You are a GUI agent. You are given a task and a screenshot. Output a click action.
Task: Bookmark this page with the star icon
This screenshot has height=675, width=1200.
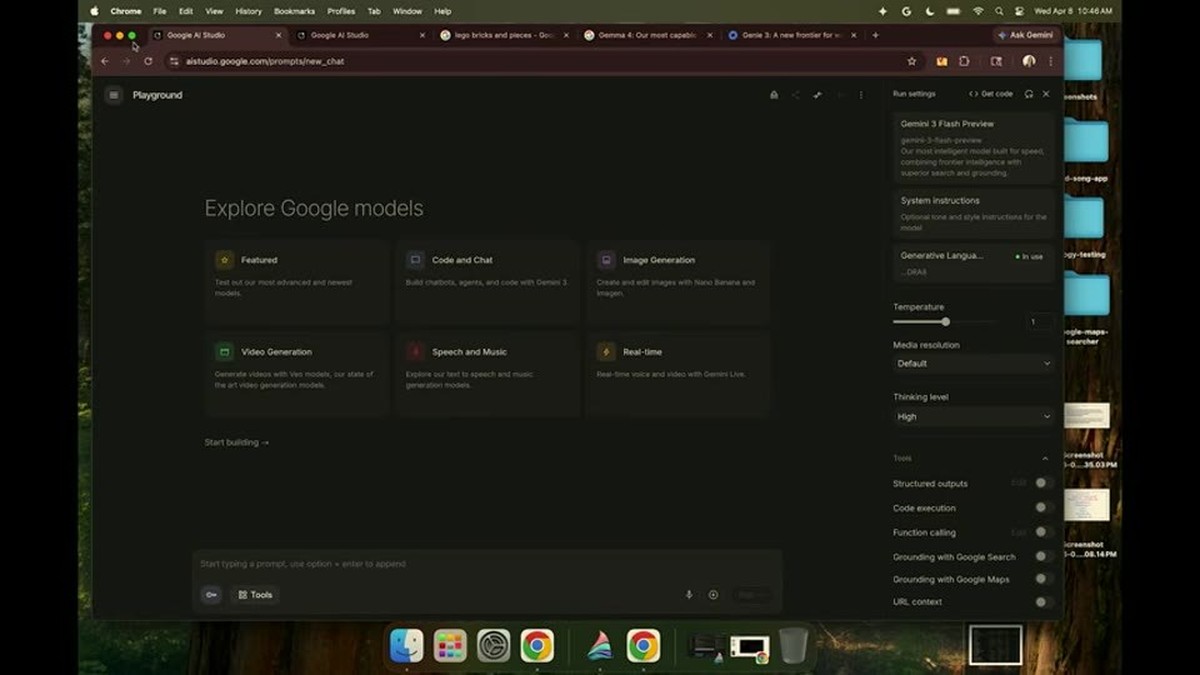(911, 61)
